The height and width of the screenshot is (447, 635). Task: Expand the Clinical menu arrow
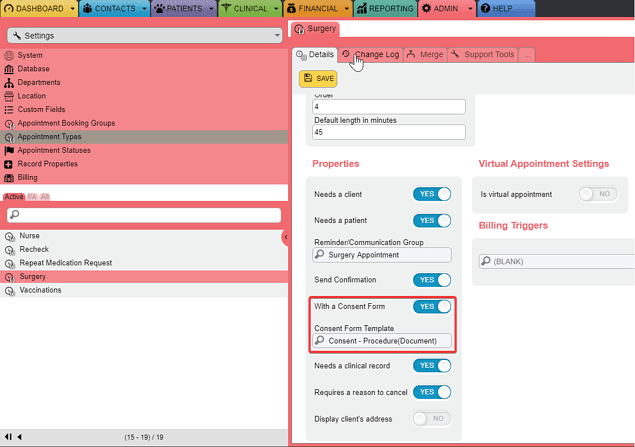click(x=276, y=9)
